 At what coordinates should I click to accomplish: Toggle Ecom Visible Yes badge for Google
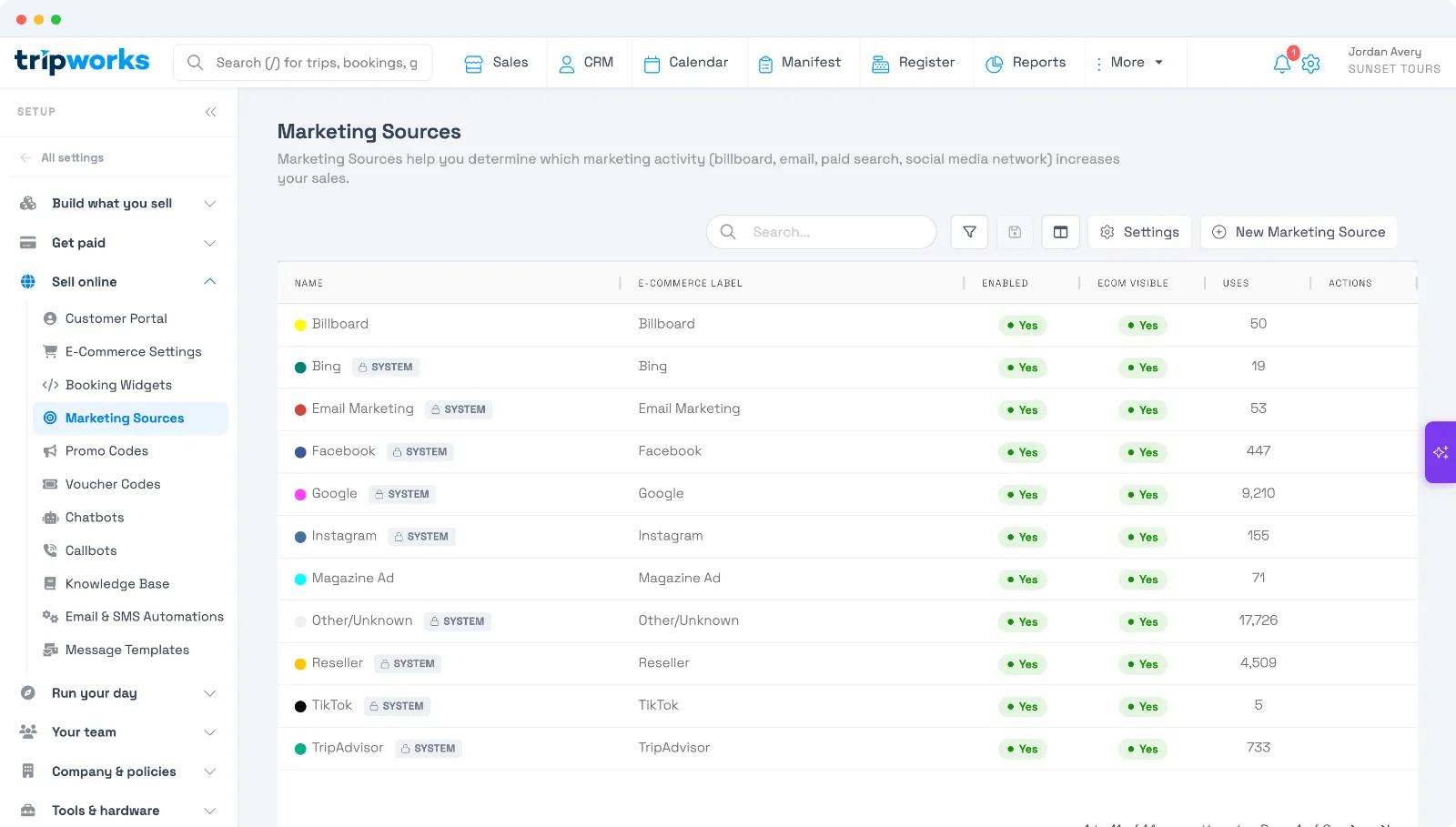tap(1142, 495)
